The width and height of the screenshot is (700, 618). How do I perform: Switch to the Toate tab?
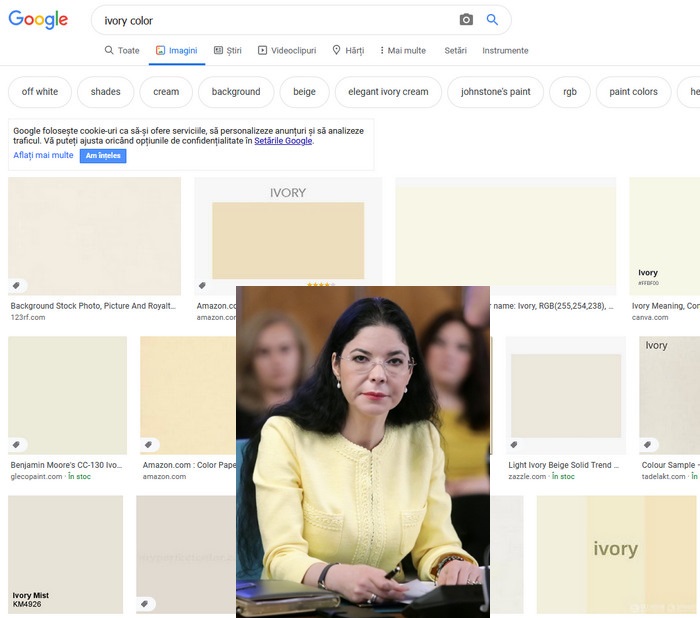(122, 50)
